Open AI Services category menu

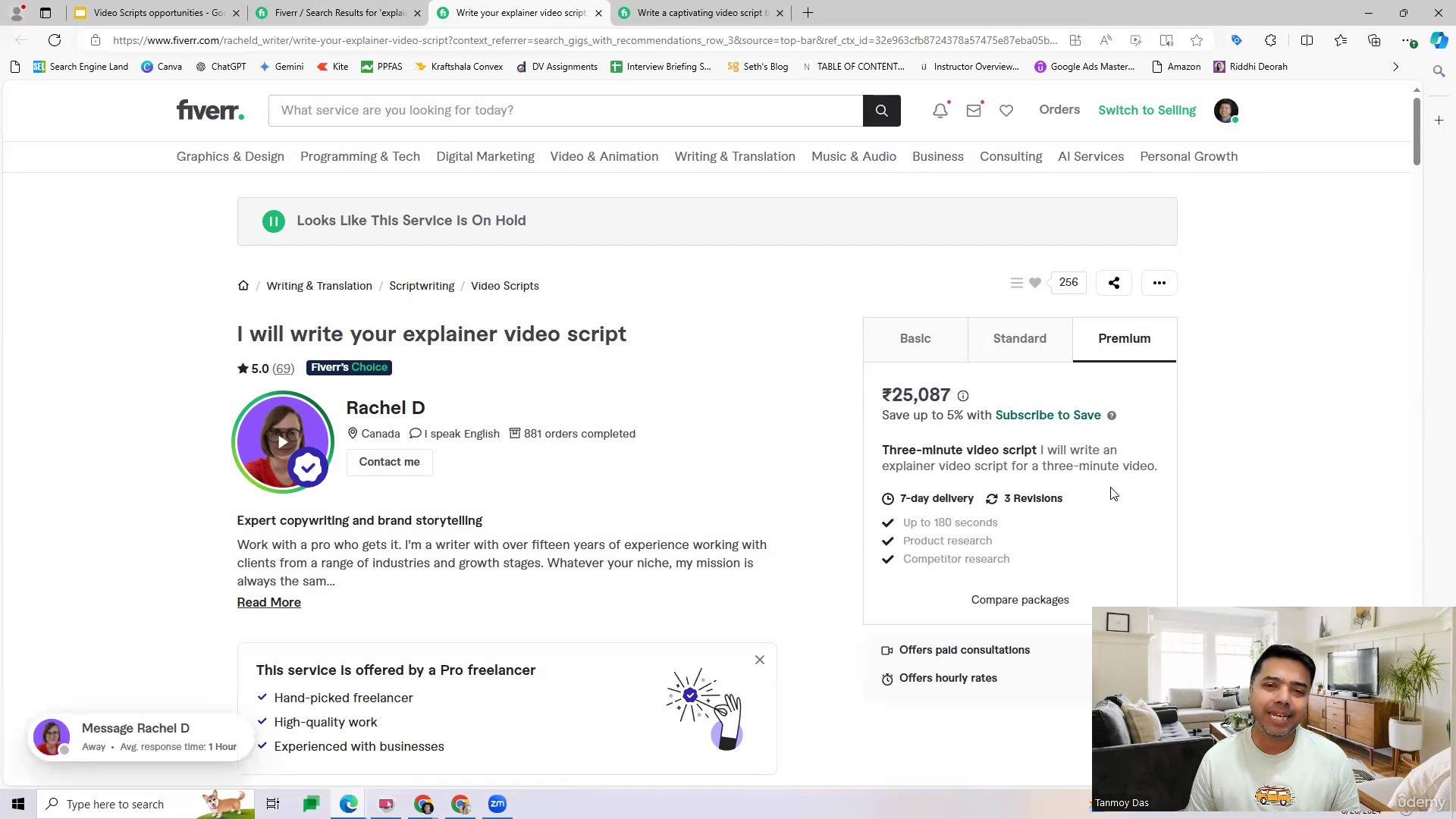tap(1090, 157)
